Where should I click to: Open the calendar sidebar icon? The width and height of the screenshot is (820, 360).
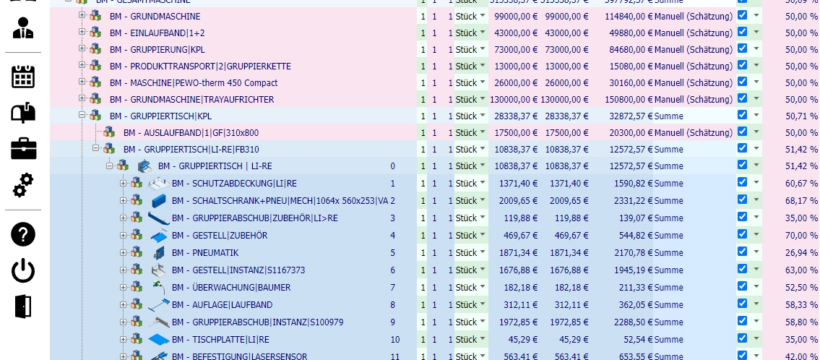[23, 76]
